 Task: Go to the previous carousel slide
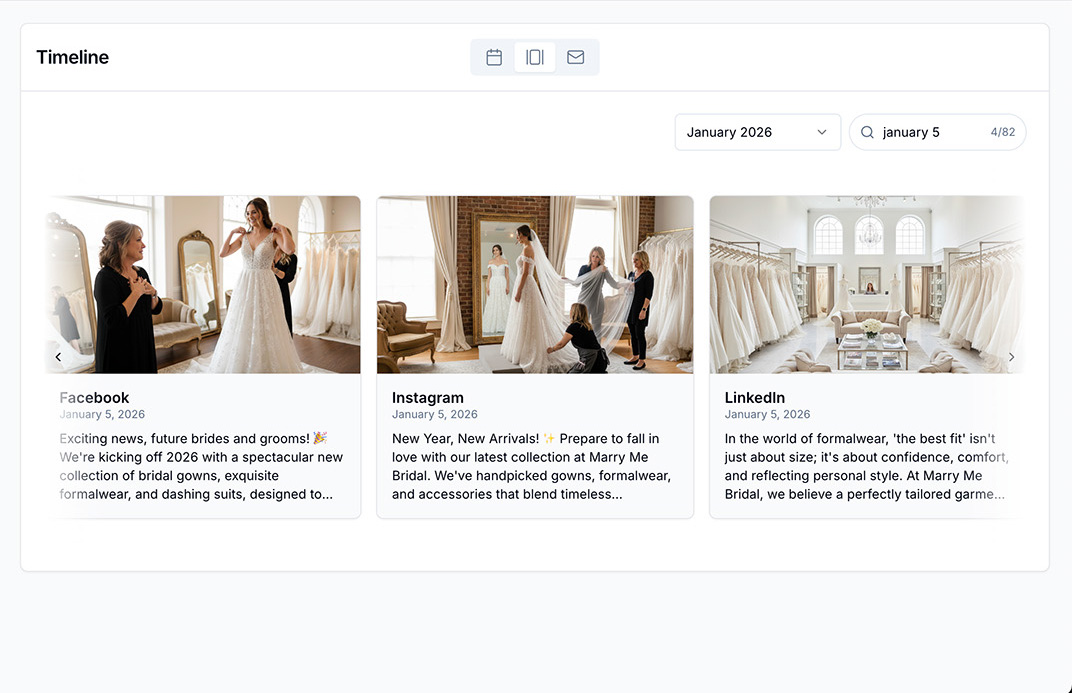pos(58,357)
